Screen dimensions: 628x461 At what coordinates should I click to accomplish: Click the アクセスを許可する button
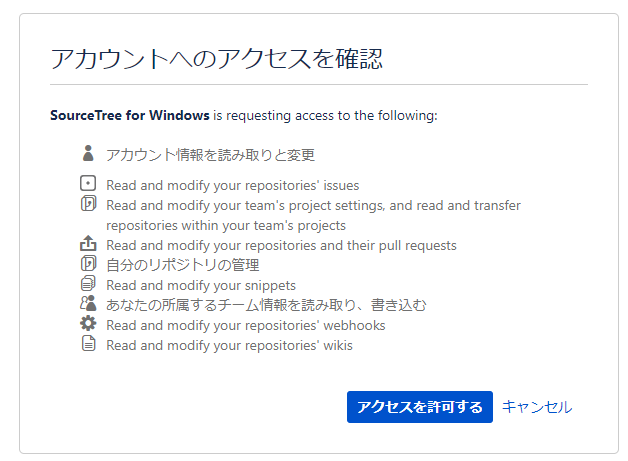(x=419, y=407)
